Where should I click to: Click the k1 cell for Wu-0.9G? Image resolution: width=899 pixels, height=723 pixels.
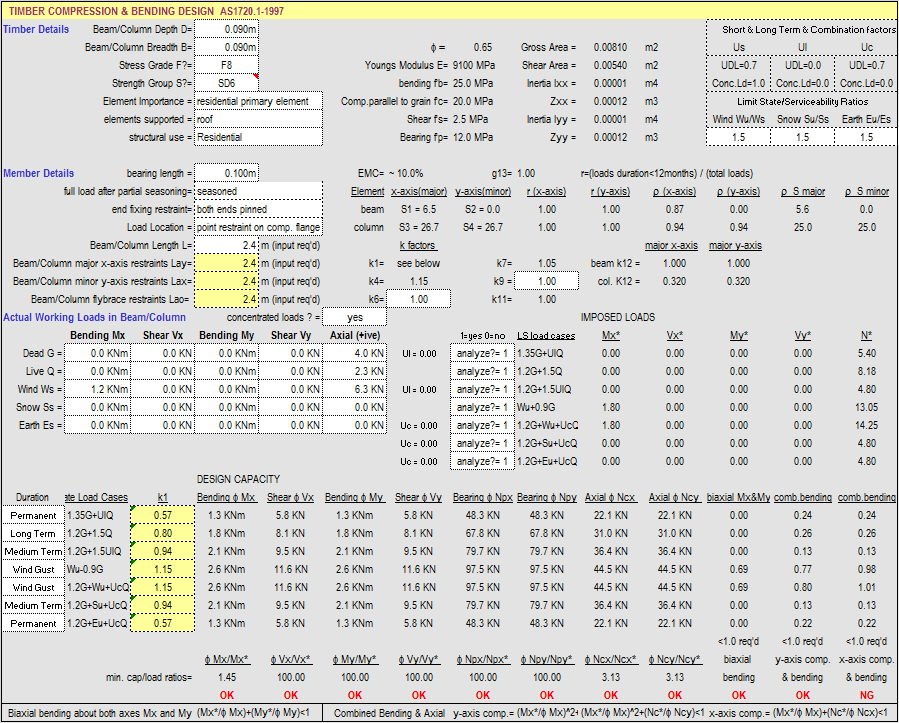[x=163, y=569]
